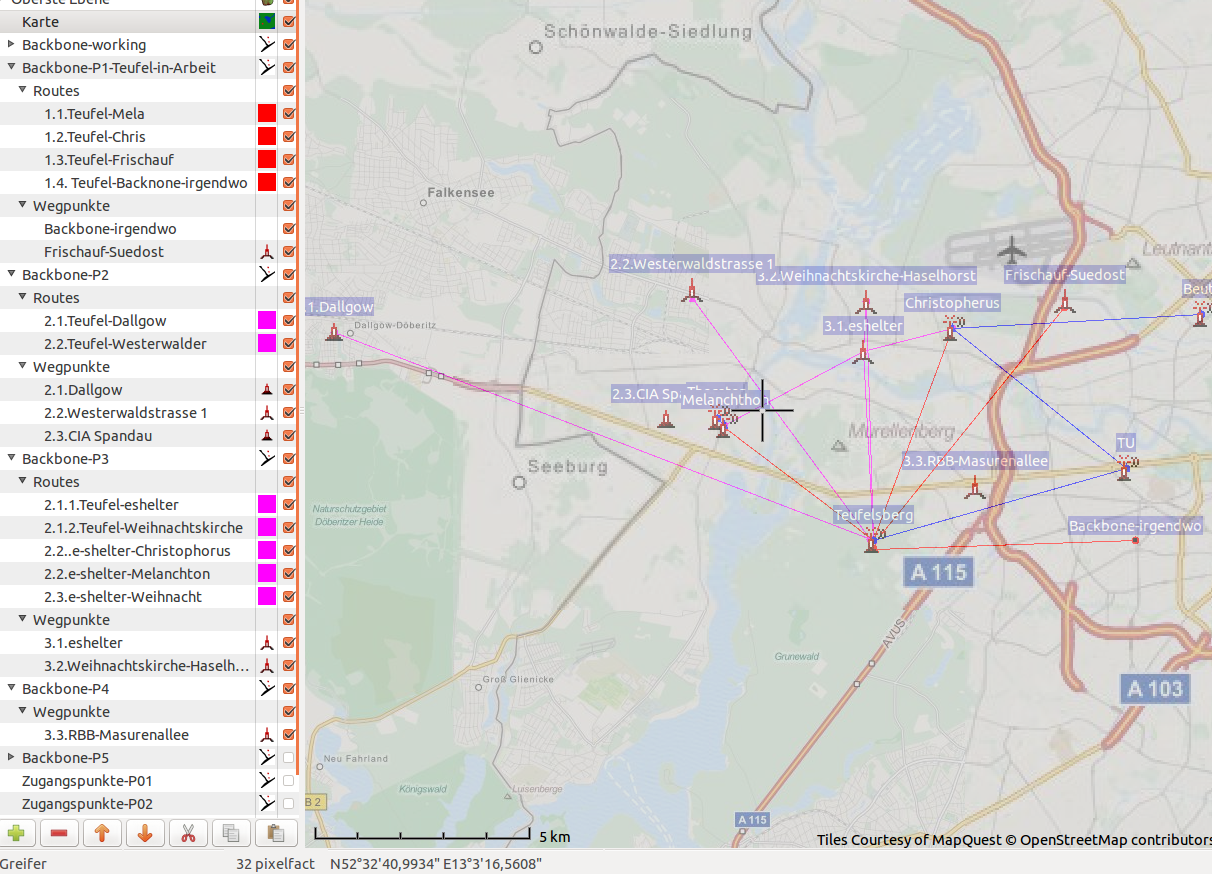Image resolution: width=1212 pixels, height=874 pixels.
Task: Enable the Backbone-P5 layer checkbox
Action: coord(289,758)
